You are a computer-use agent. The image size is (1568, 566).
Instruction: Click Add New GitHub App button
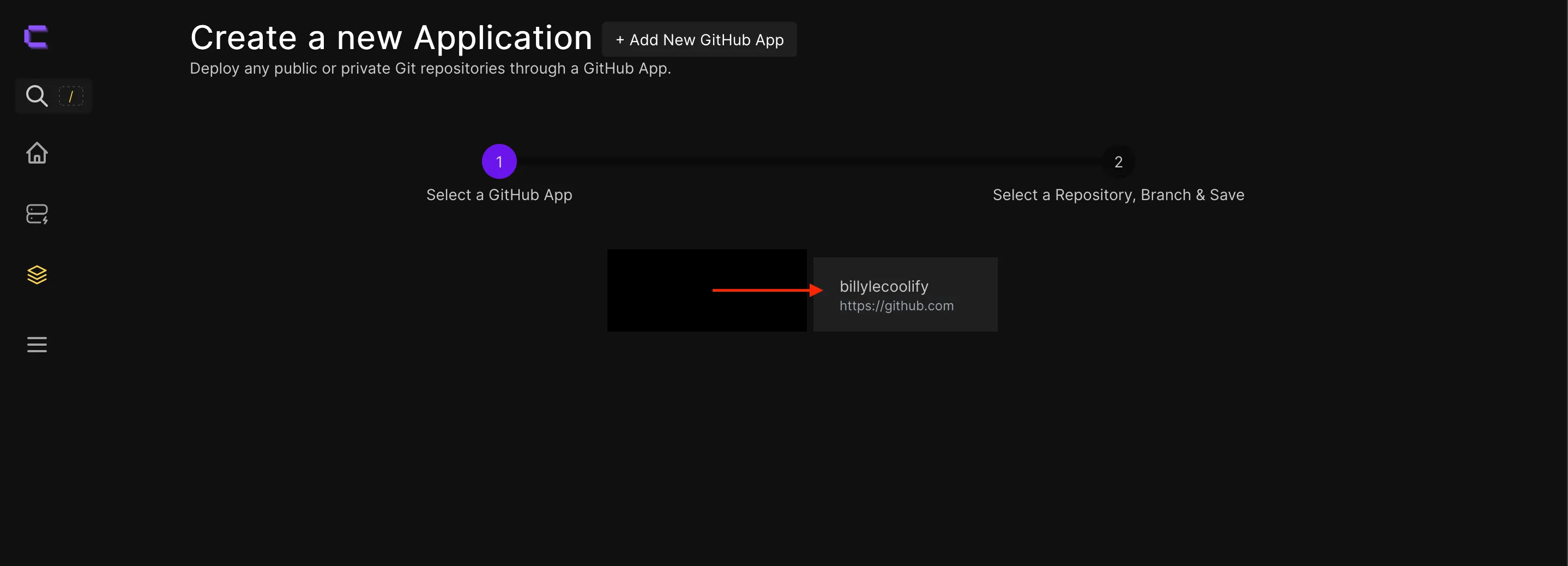(699, 40)
